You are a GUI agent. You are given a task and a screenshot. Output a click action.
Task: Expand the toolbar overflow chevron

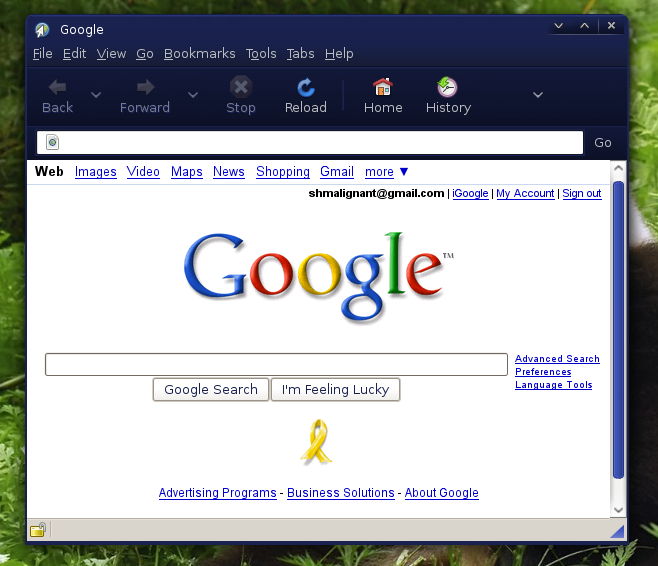(538, 95)
